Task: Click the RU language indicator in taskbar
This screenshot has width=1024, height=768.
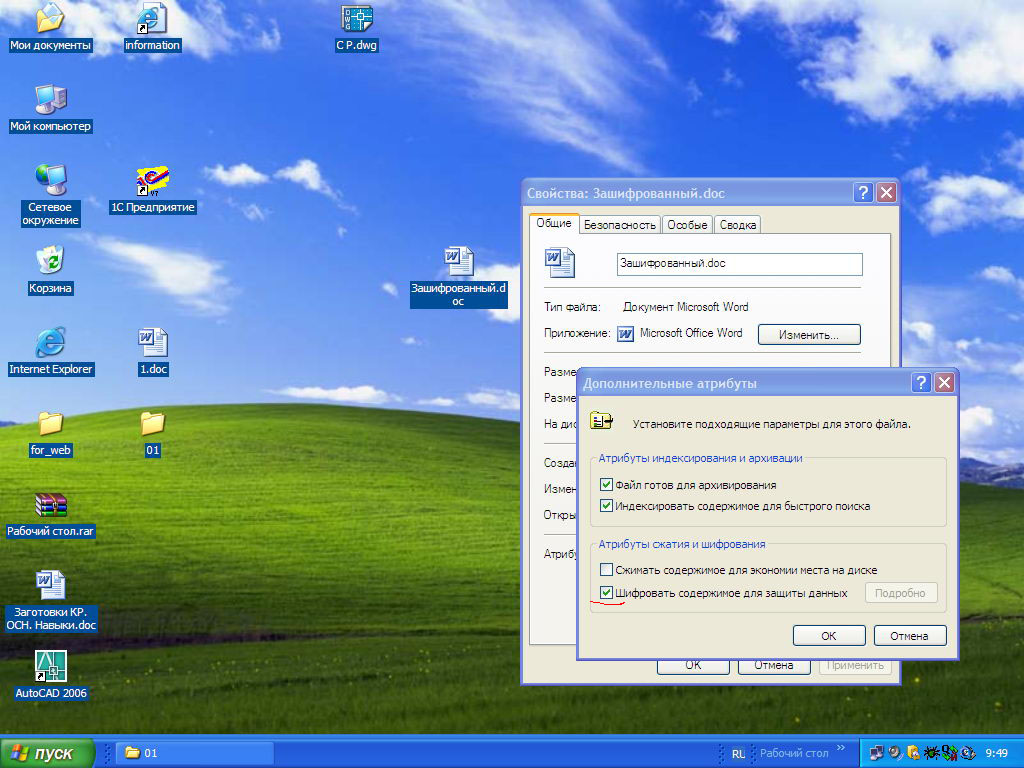Action: (x=738, y=753)
